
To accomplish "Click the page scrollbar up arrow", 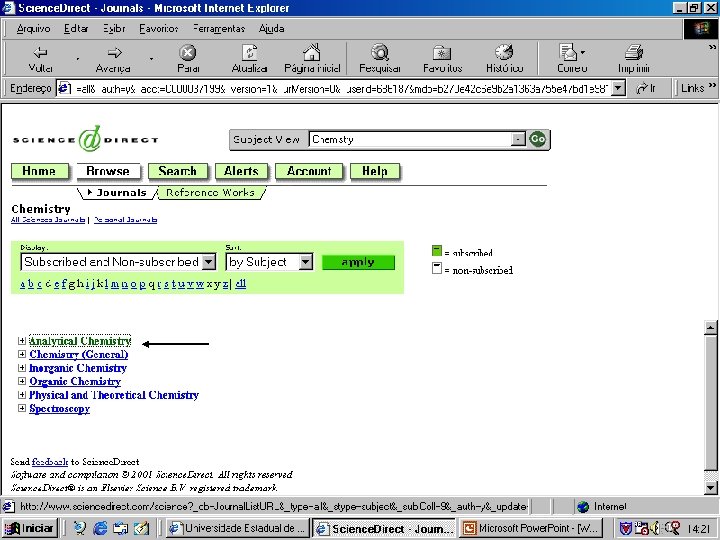I will tap(710, 328).
